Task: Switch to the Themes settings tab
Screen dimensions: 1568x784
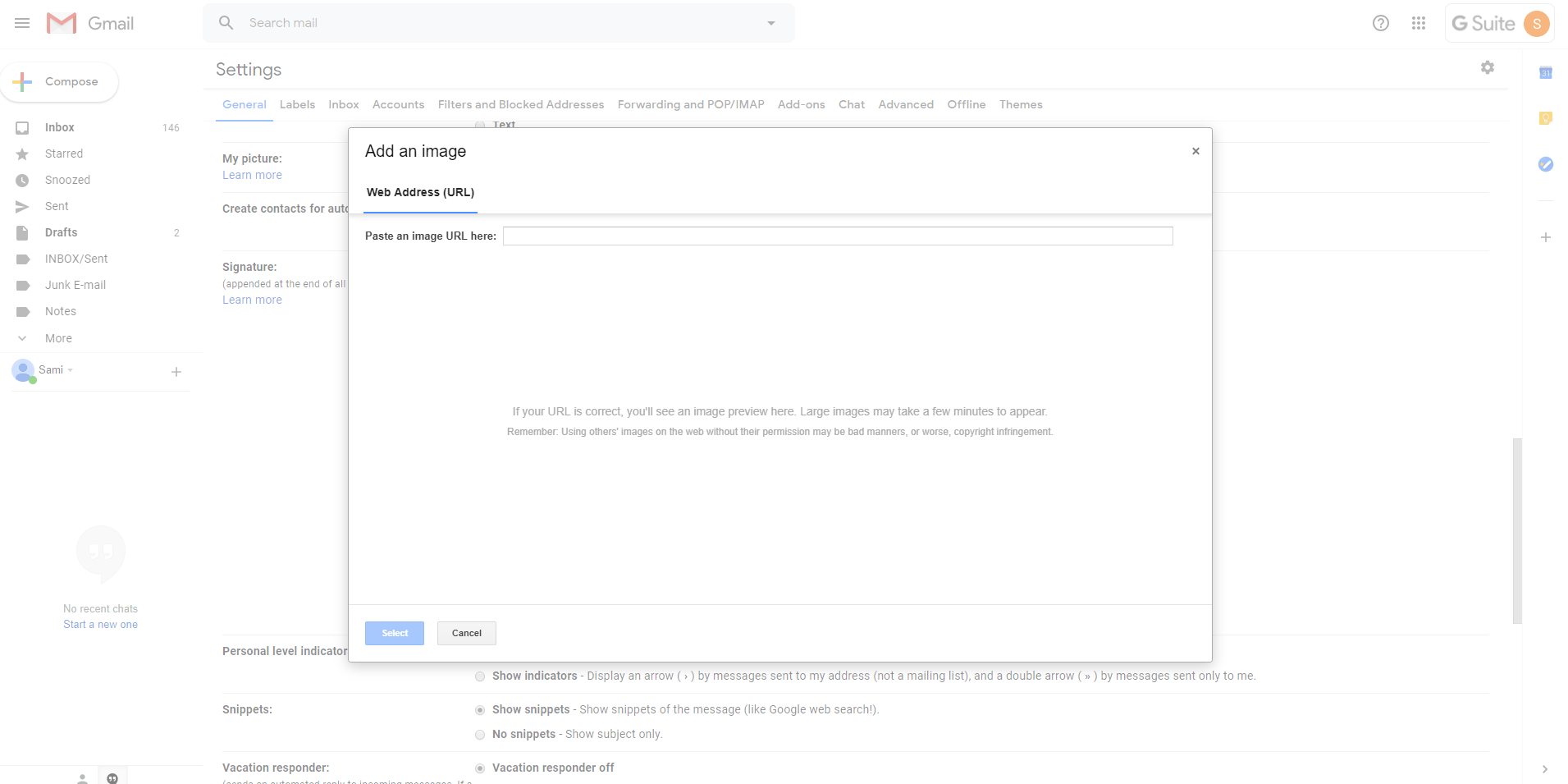Action: pyautogui.click(x=1020, y=104)
